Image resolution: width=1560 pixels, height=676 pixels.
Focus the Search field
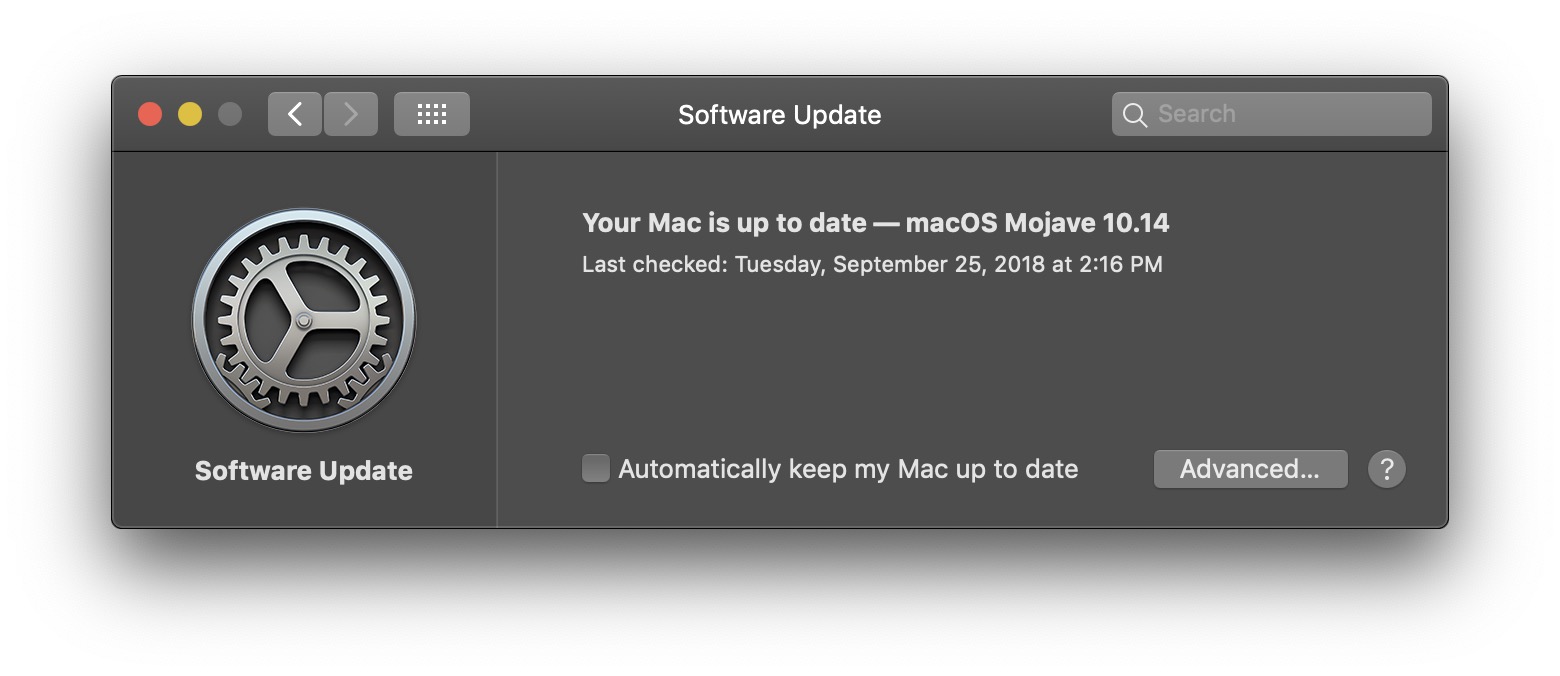click(x=1272, y=114)
